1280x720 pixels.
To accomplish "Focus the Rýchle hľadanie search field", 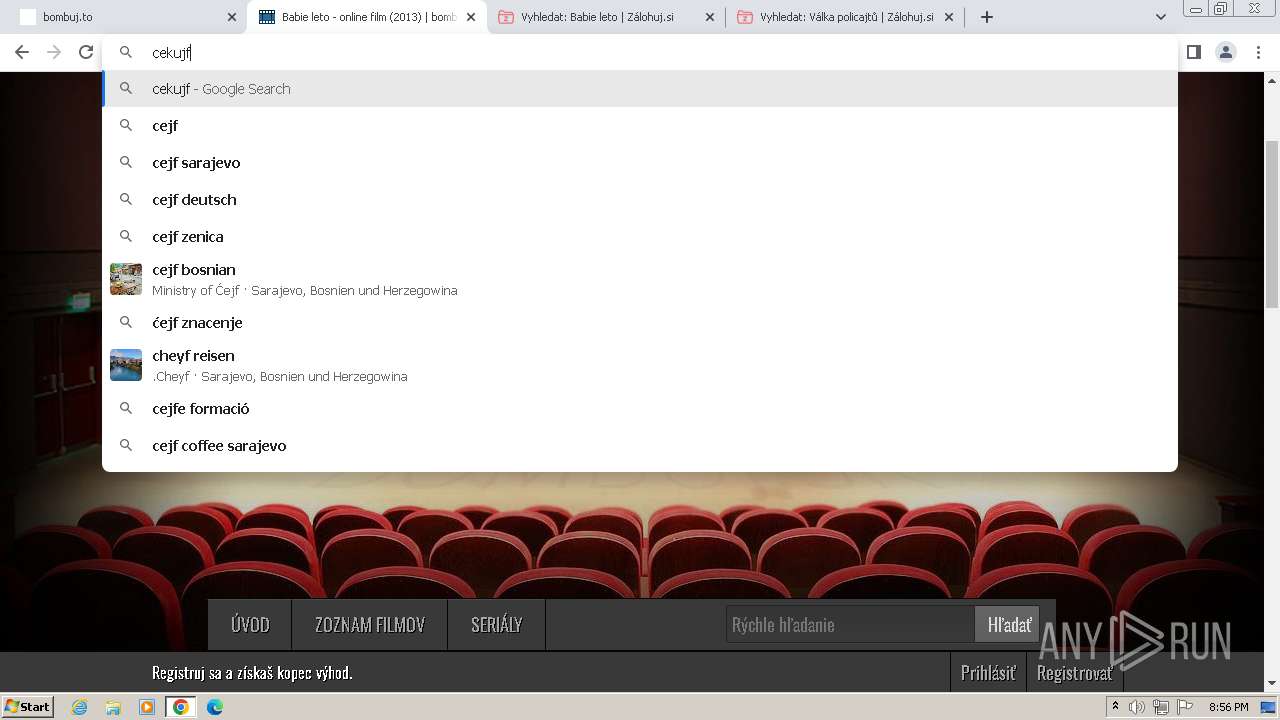I will tap(850, 625).
